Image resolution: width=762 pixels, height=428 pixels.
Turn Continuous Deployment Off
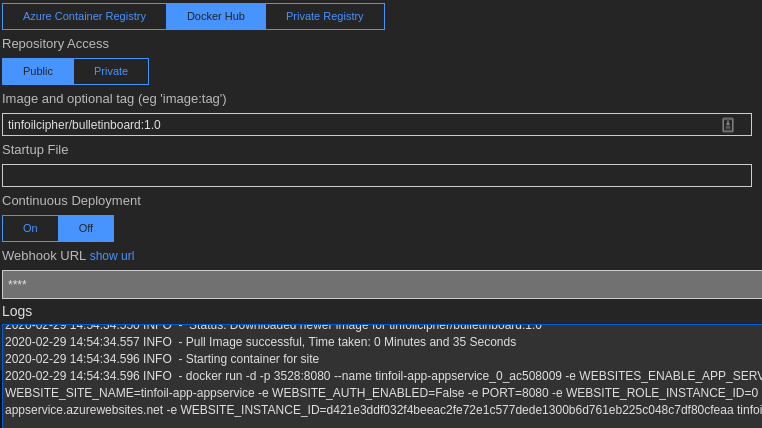86,228
